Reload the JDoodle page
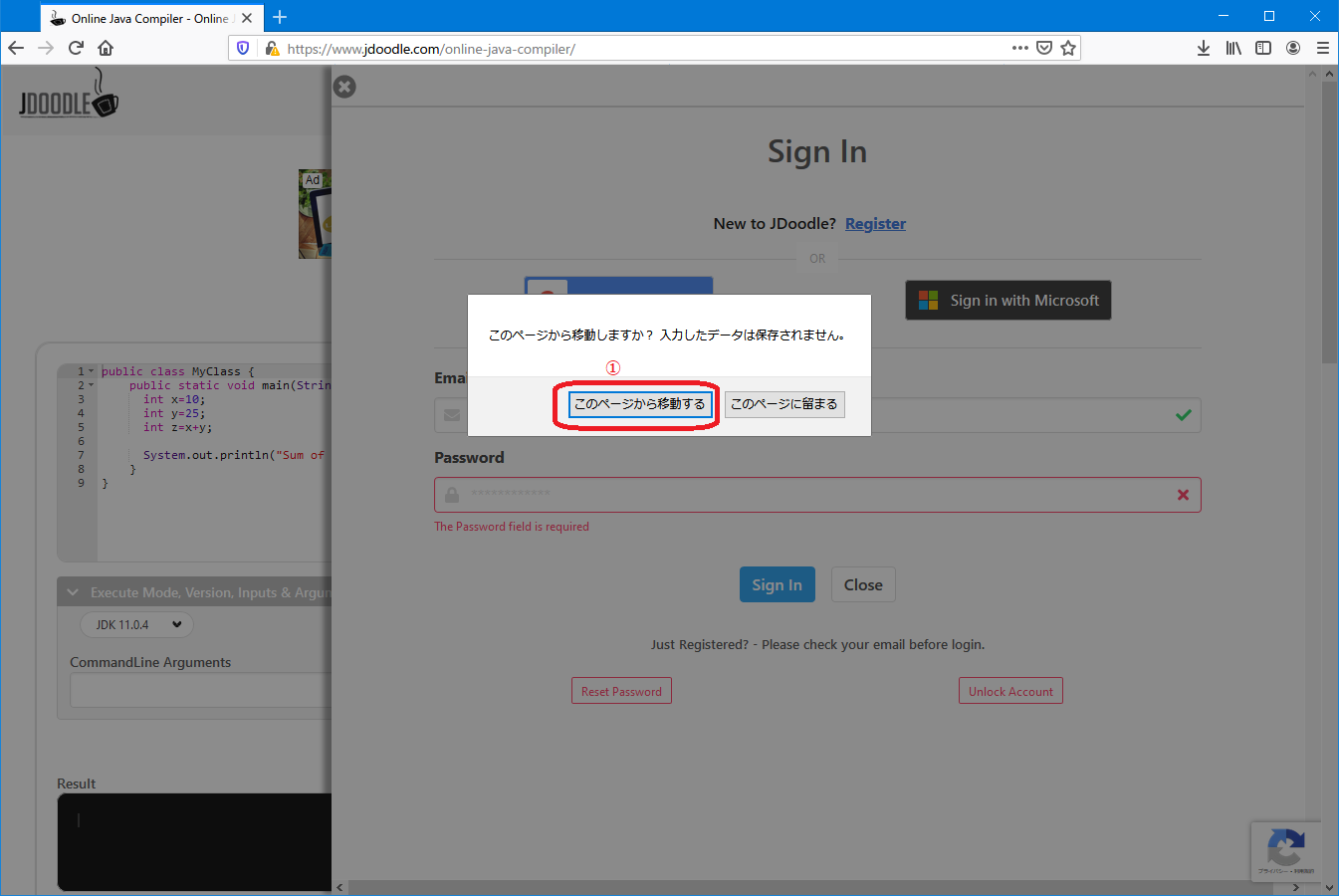The image size is (1339, 896). [x=76, y=48]
